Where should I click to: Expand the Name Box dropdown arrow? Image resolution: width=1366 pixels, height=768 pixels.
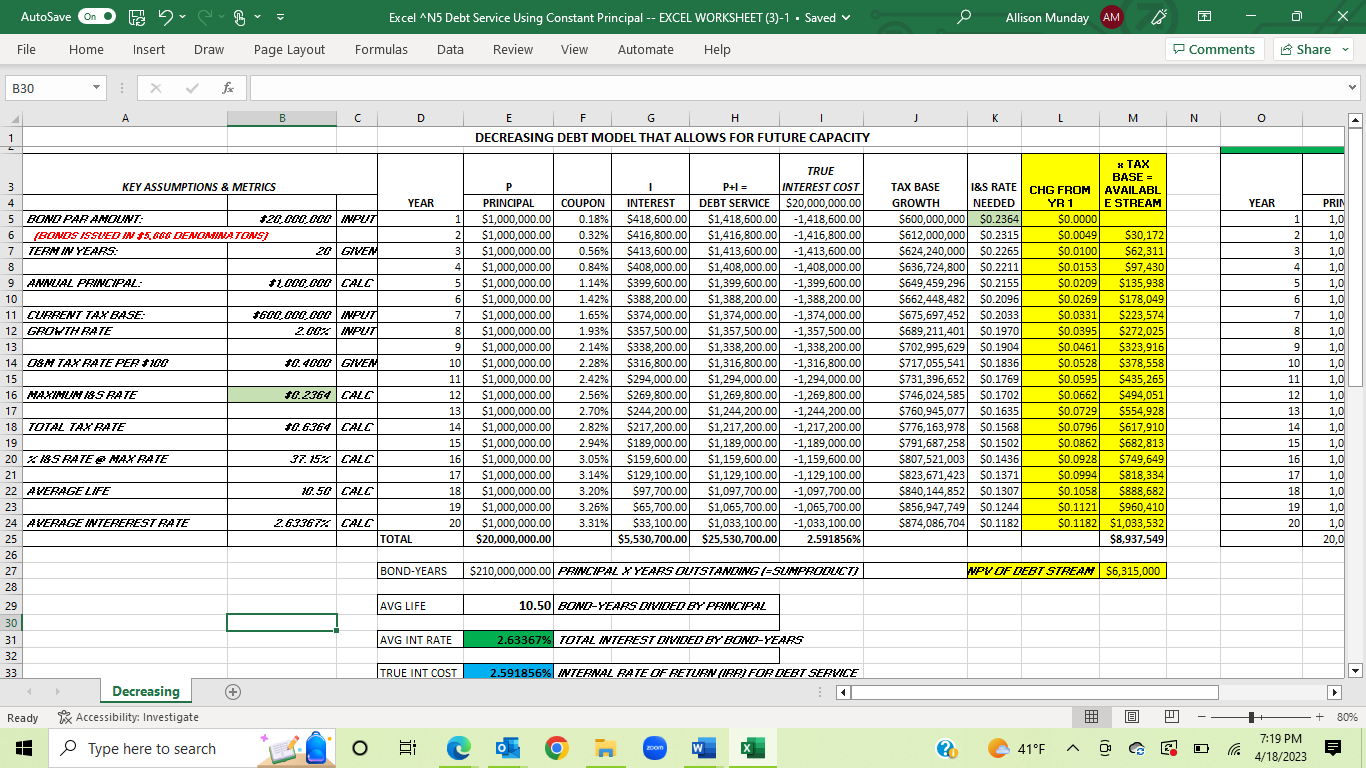tap(96, 88)
